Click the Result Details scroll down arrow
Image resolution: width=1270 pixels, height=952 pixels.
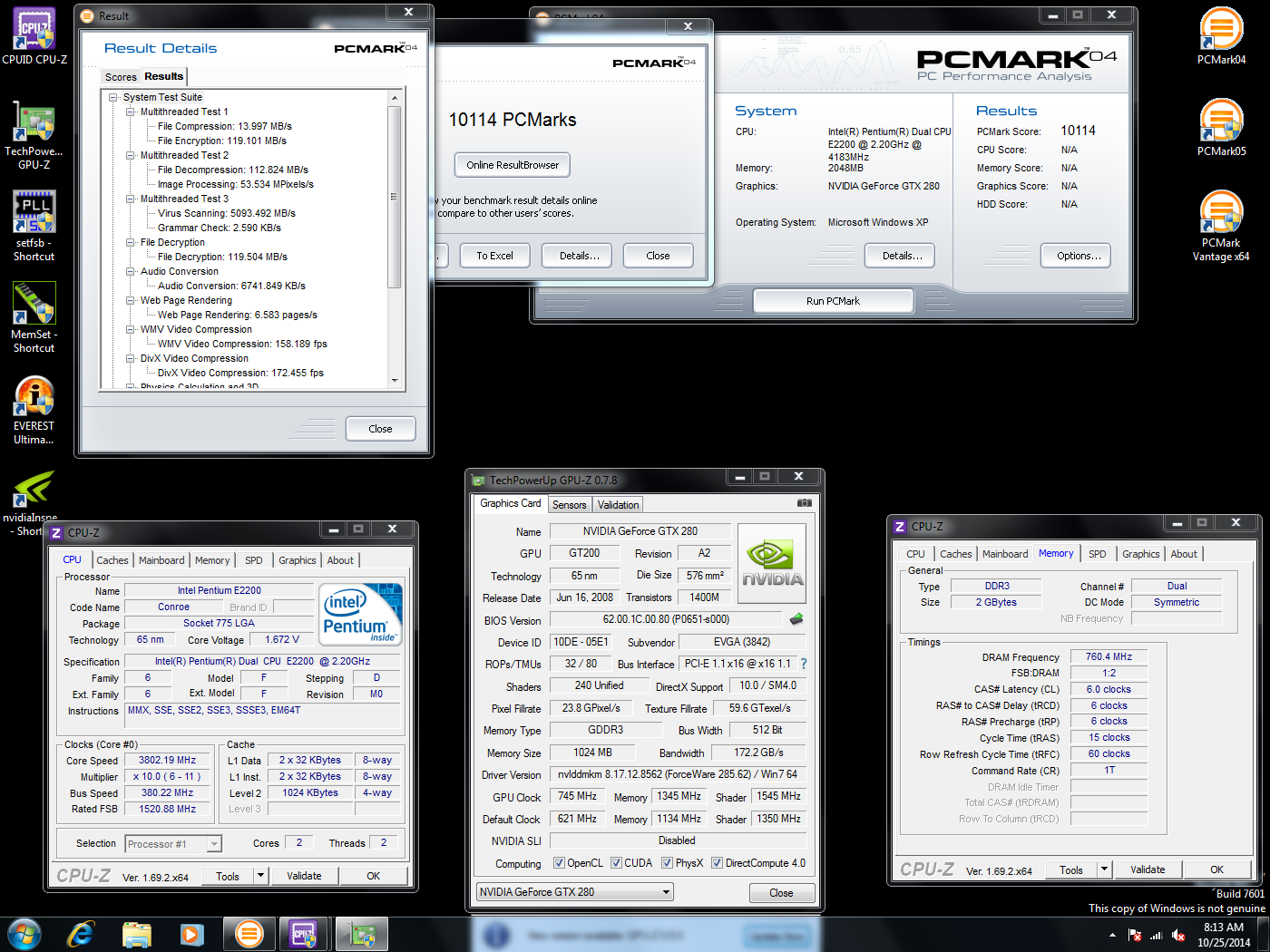tap(394, 380)
